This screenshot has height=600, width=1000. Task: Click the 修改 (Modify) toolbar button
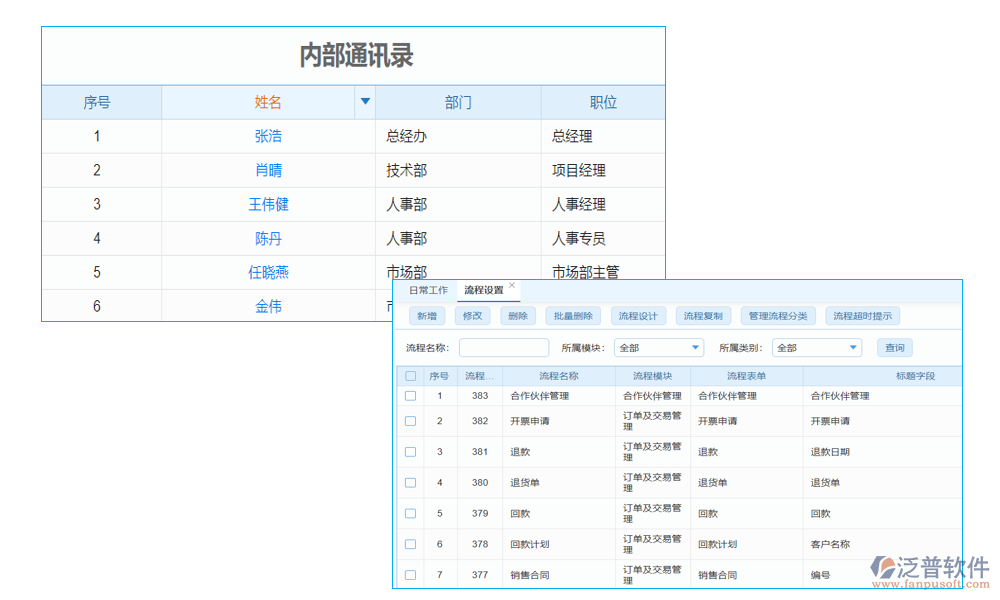point(471,315)
